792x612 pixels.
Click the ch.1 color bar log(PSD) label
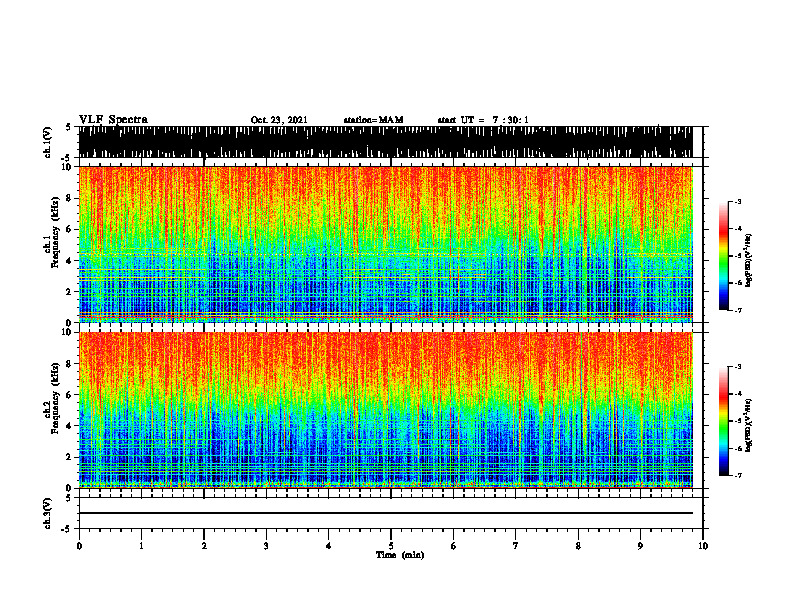pyautogui.click(x=749, y=260)
